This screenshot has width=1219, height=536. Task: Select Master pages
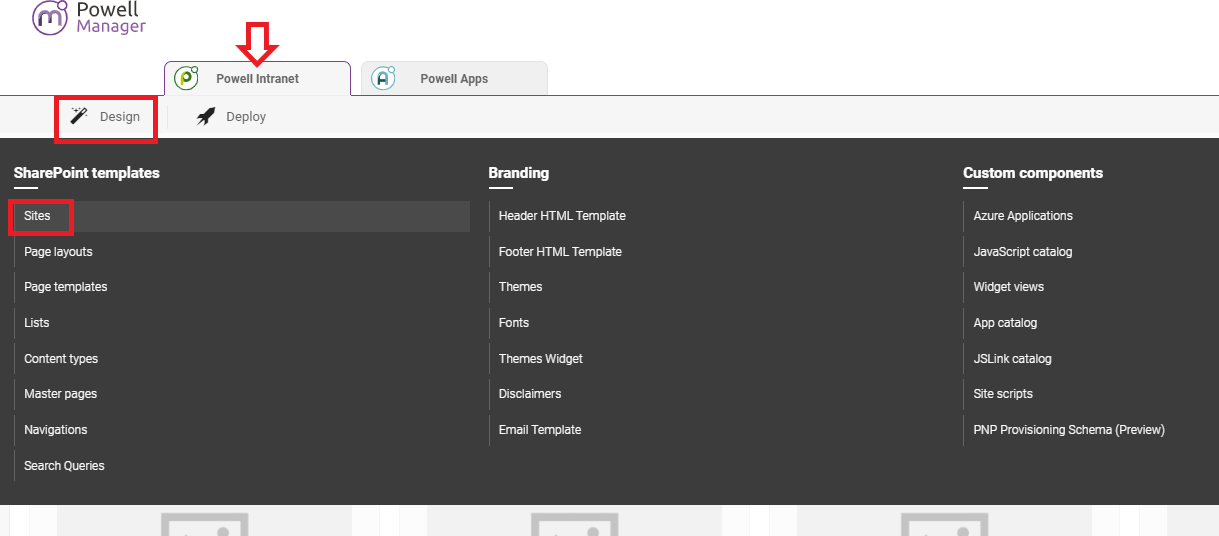(x=61, y=394)
